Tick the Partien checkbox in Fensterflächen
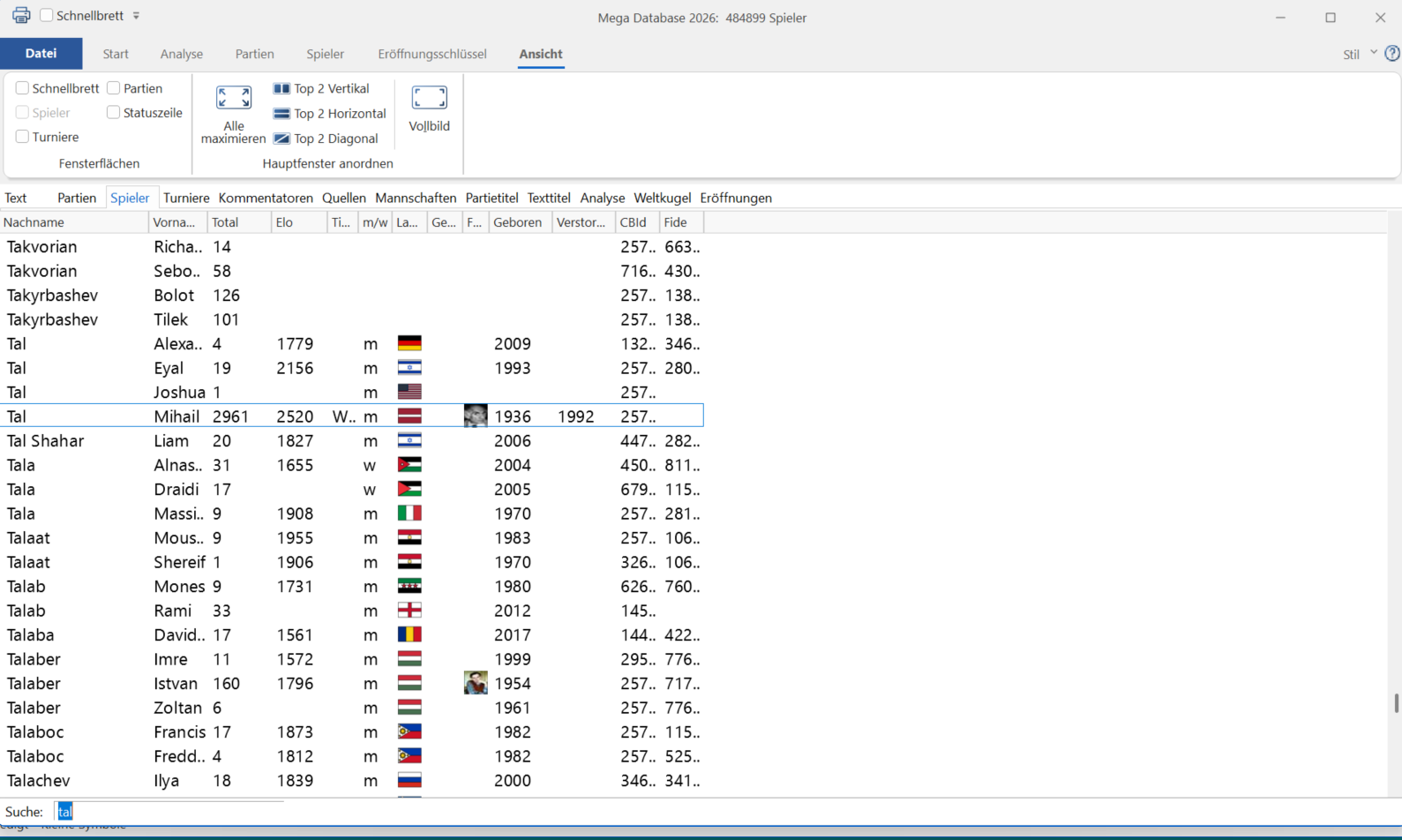 (113, 88)
